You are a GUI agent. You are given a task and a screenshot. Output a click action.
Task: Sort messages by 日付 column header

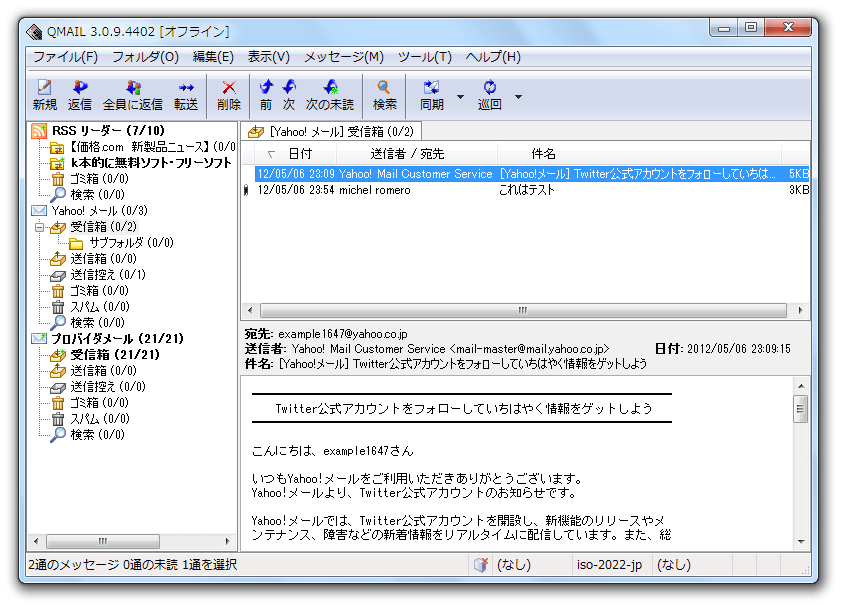(299, 154)
